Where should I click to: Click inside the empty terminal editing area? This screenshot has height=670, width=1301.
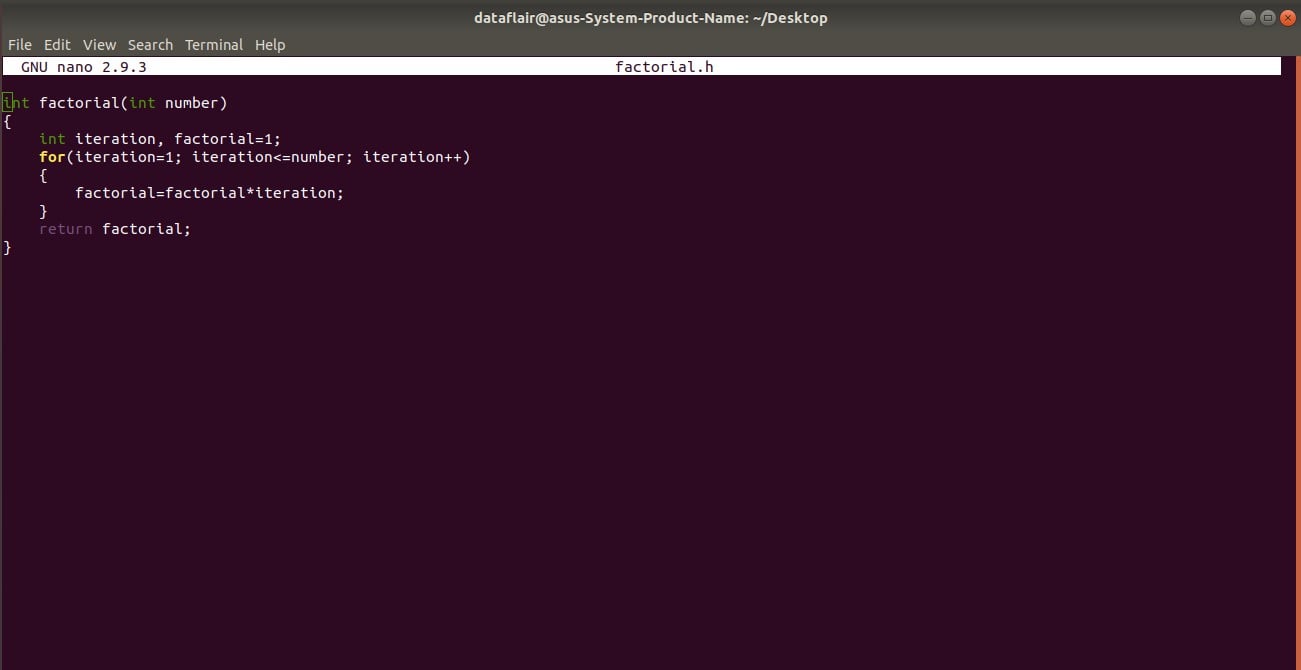click(650, 450)
